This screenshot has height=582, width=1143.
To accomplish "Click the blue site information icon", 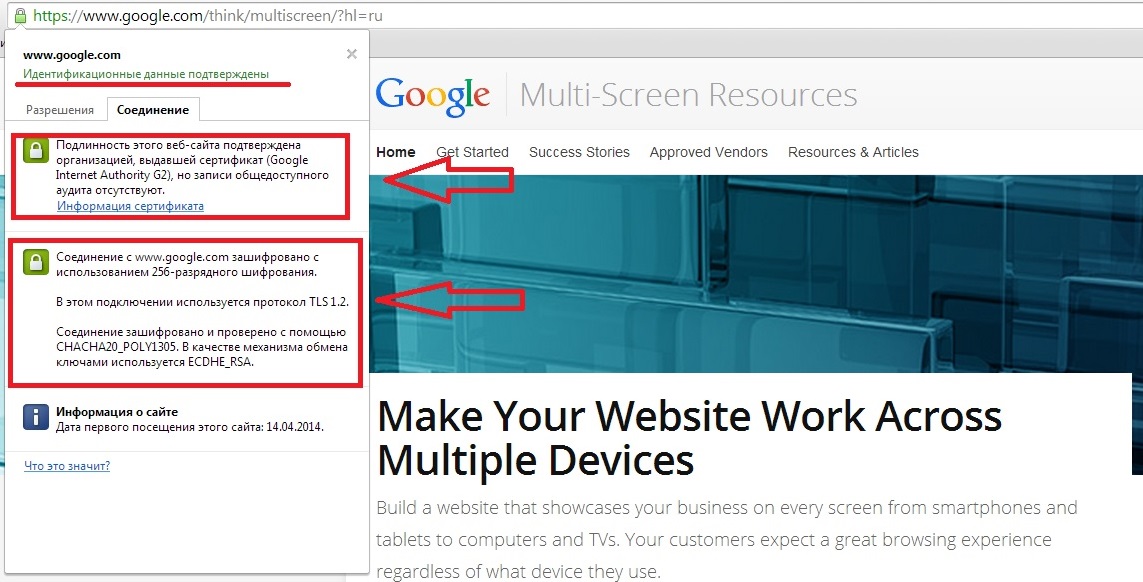I will [35, 417].
